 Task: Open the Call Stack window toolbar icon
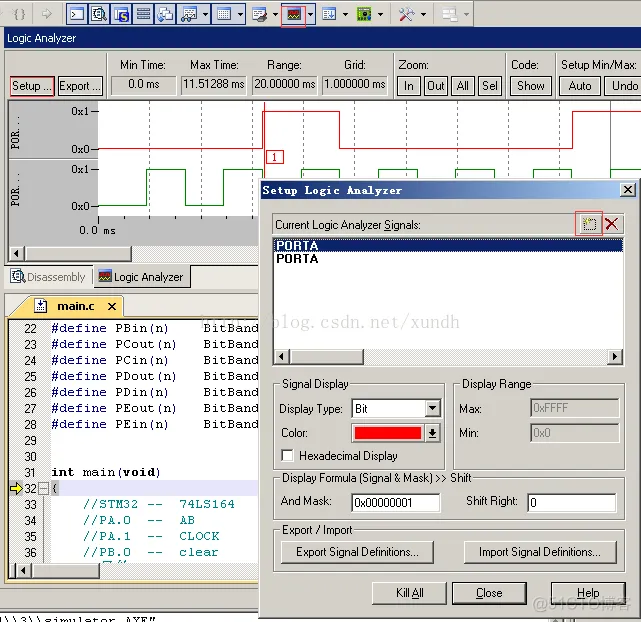[x=165, y=14]
